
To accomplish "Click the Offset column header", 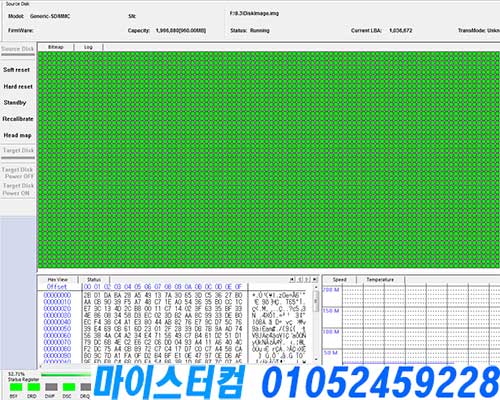I will pyautogui.click(x=57, y=287).
